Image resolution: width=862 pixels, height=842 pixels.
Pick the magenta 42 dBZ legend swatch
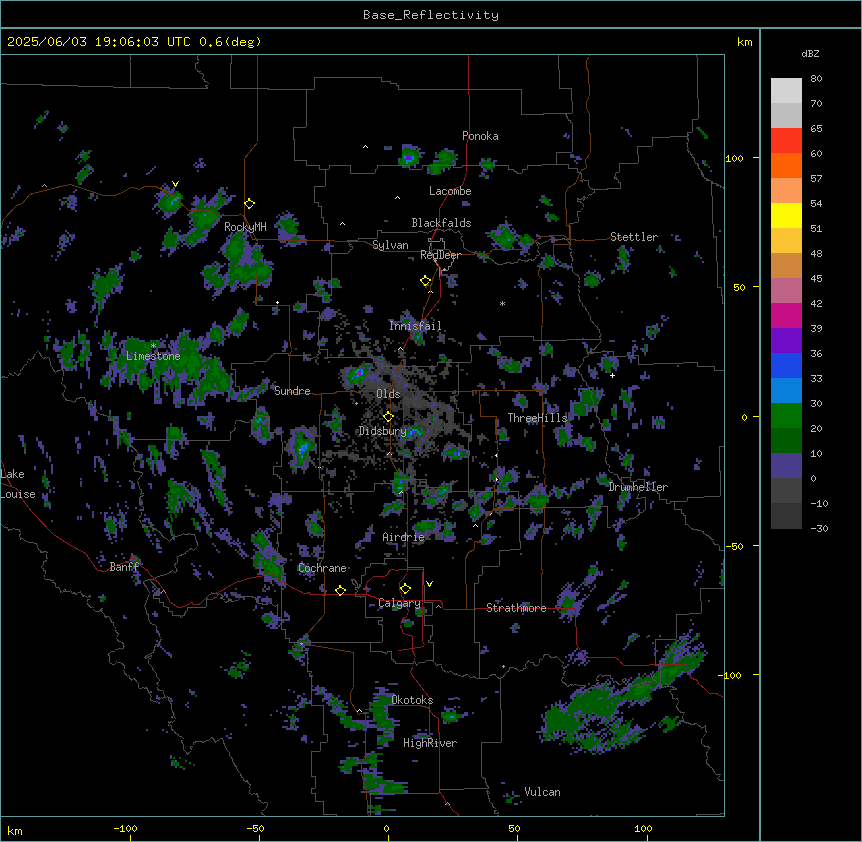[786, 315]
